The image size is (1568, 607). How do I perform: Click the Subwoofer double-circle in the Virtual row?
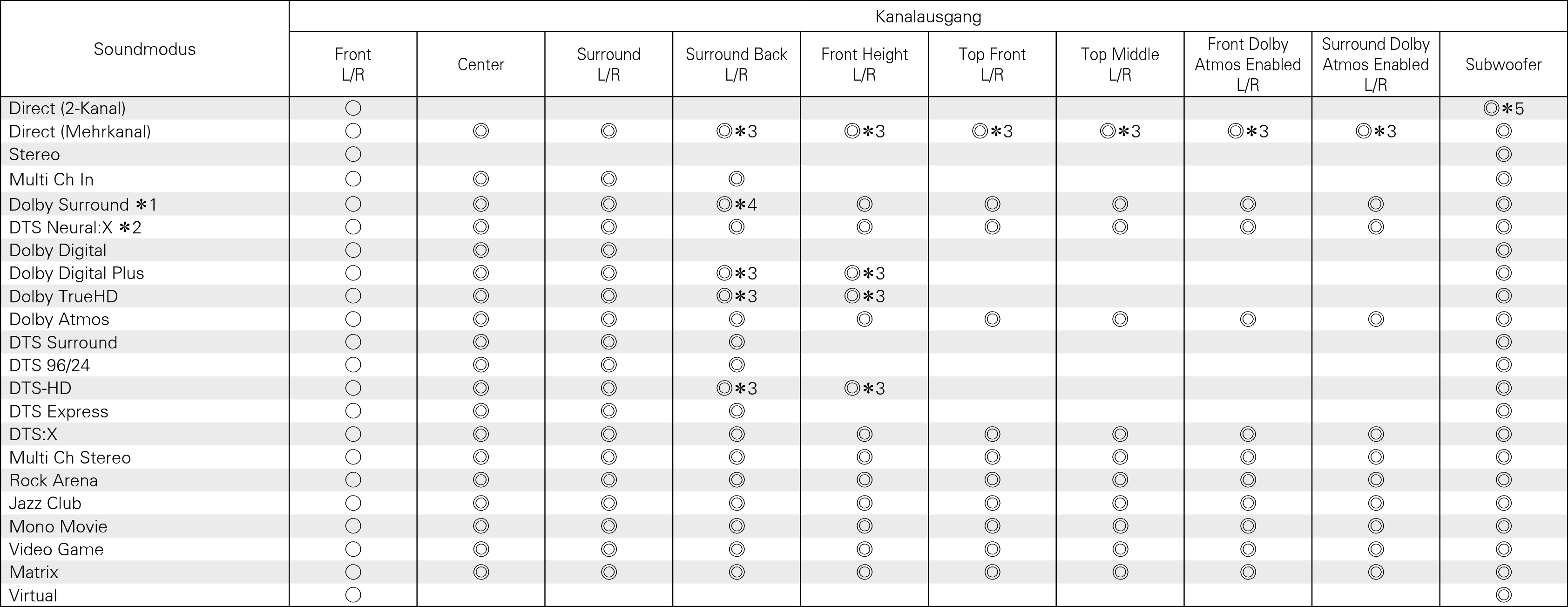click(x=1503, y=595)
